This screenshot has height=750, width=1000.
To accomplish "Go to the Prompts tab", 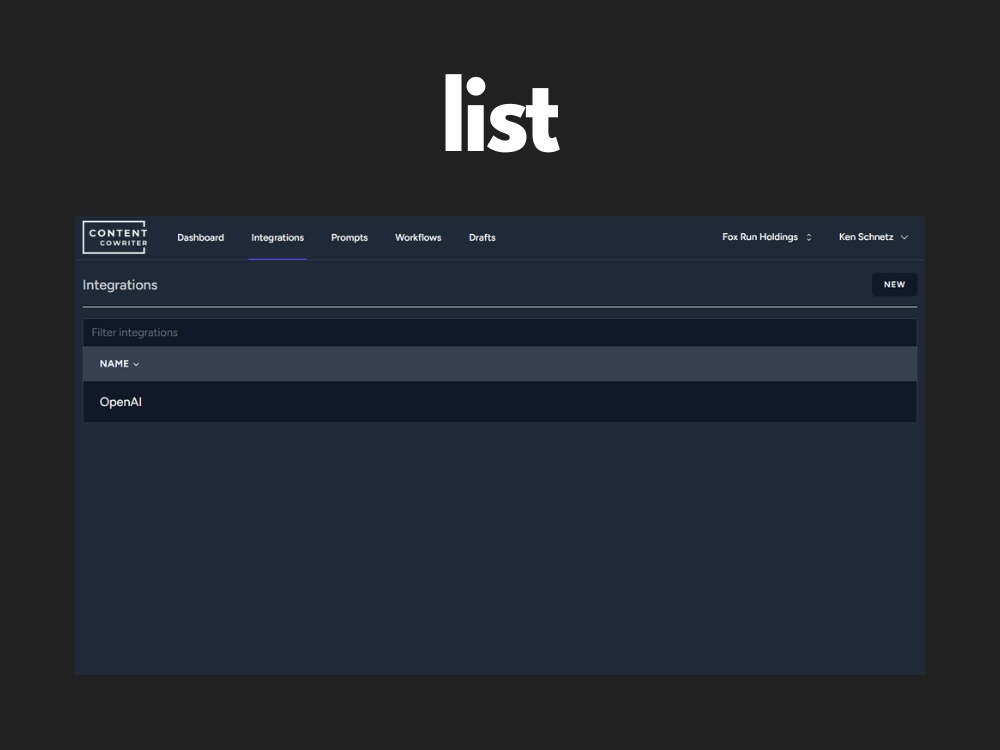I will [x=349, y=237].
